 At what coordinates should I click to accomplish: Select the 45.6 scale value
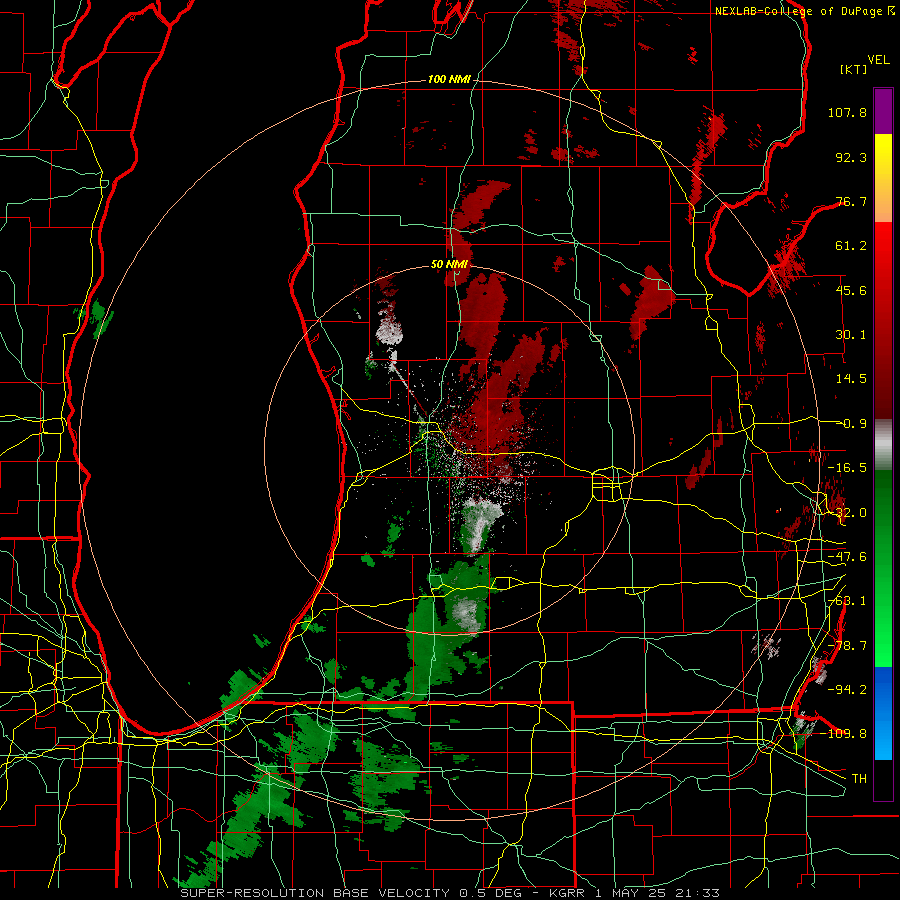coord(851,290)
